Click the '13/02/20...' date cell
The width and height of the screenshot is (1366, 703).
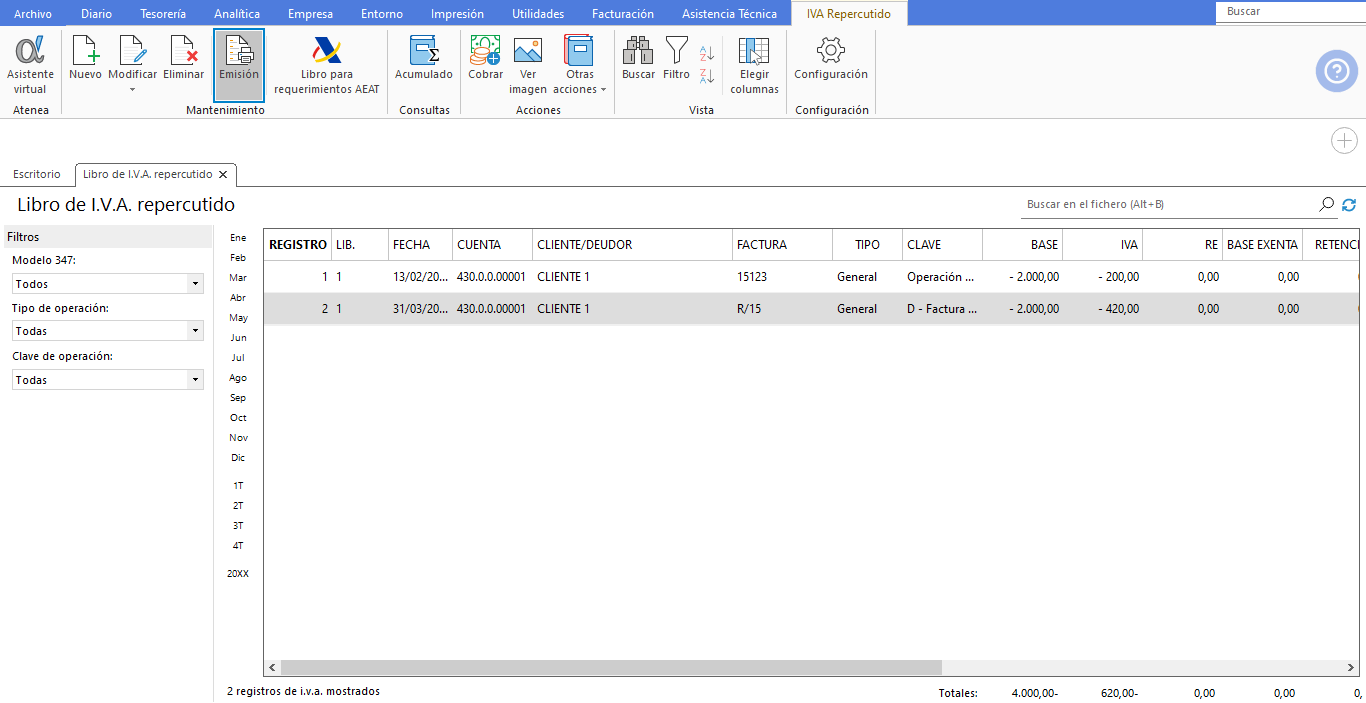(x=421, y=277)
